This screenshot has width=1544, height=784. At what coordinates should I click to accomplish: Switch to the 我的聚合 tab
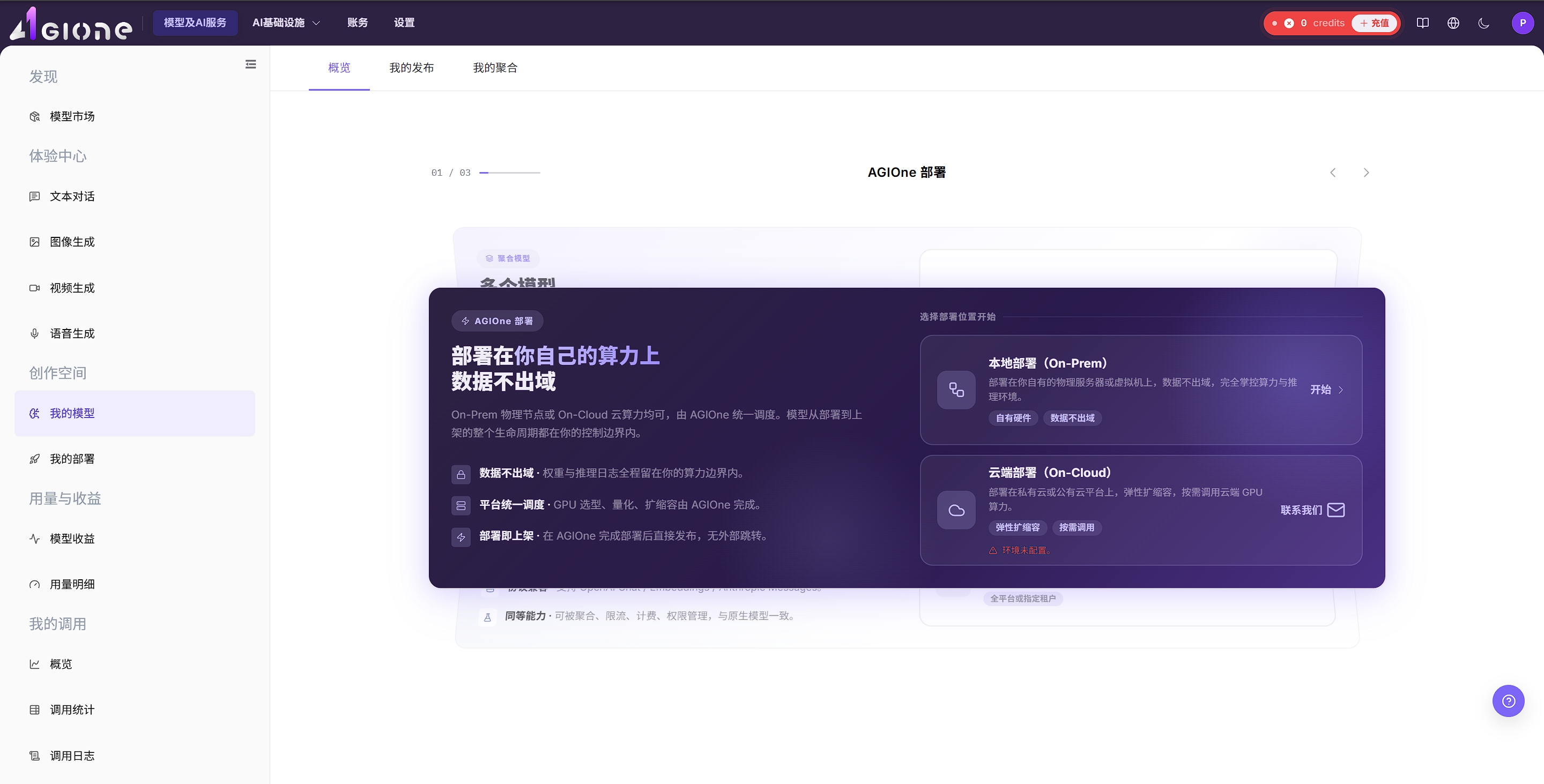click(495, 68)
